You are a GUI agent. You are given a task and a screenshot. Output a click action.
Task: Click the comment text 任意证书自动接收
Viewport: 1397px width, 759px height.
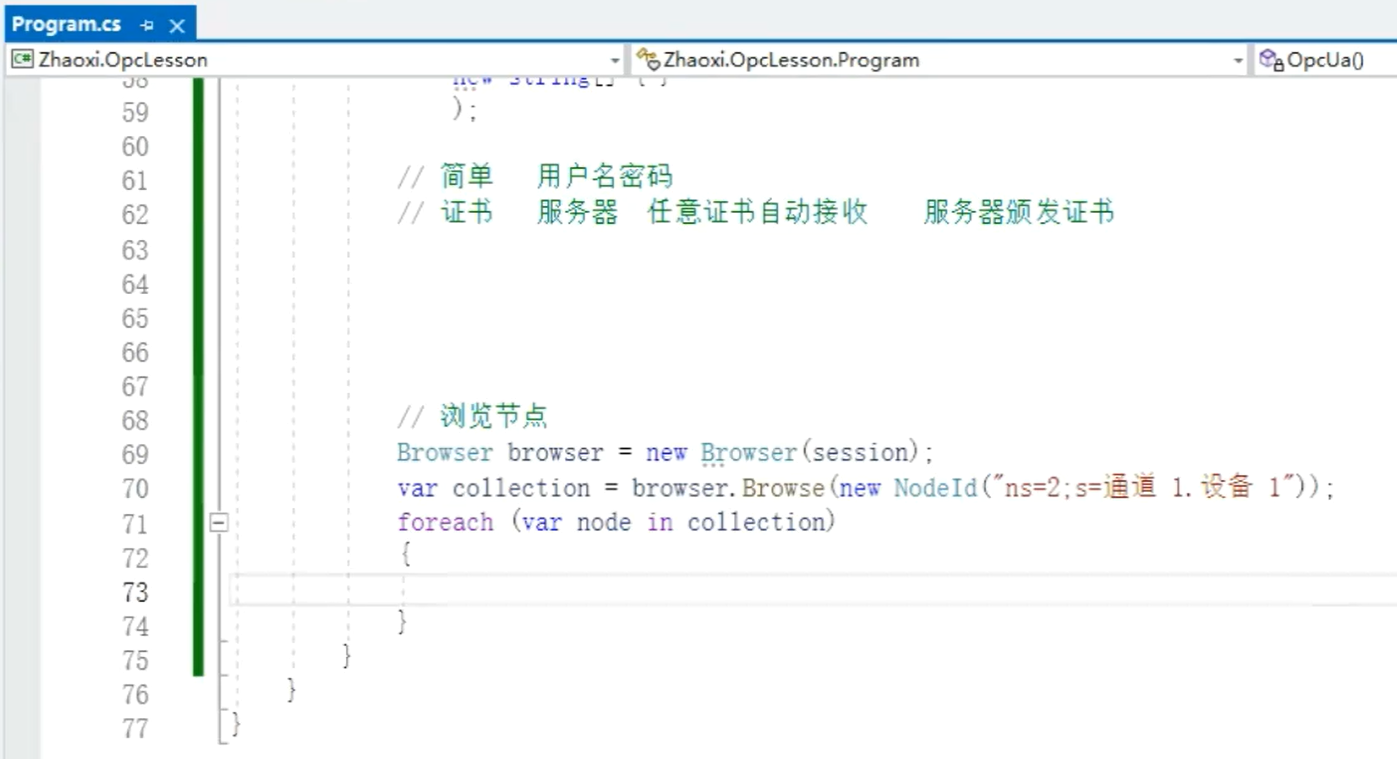(757, 213)
